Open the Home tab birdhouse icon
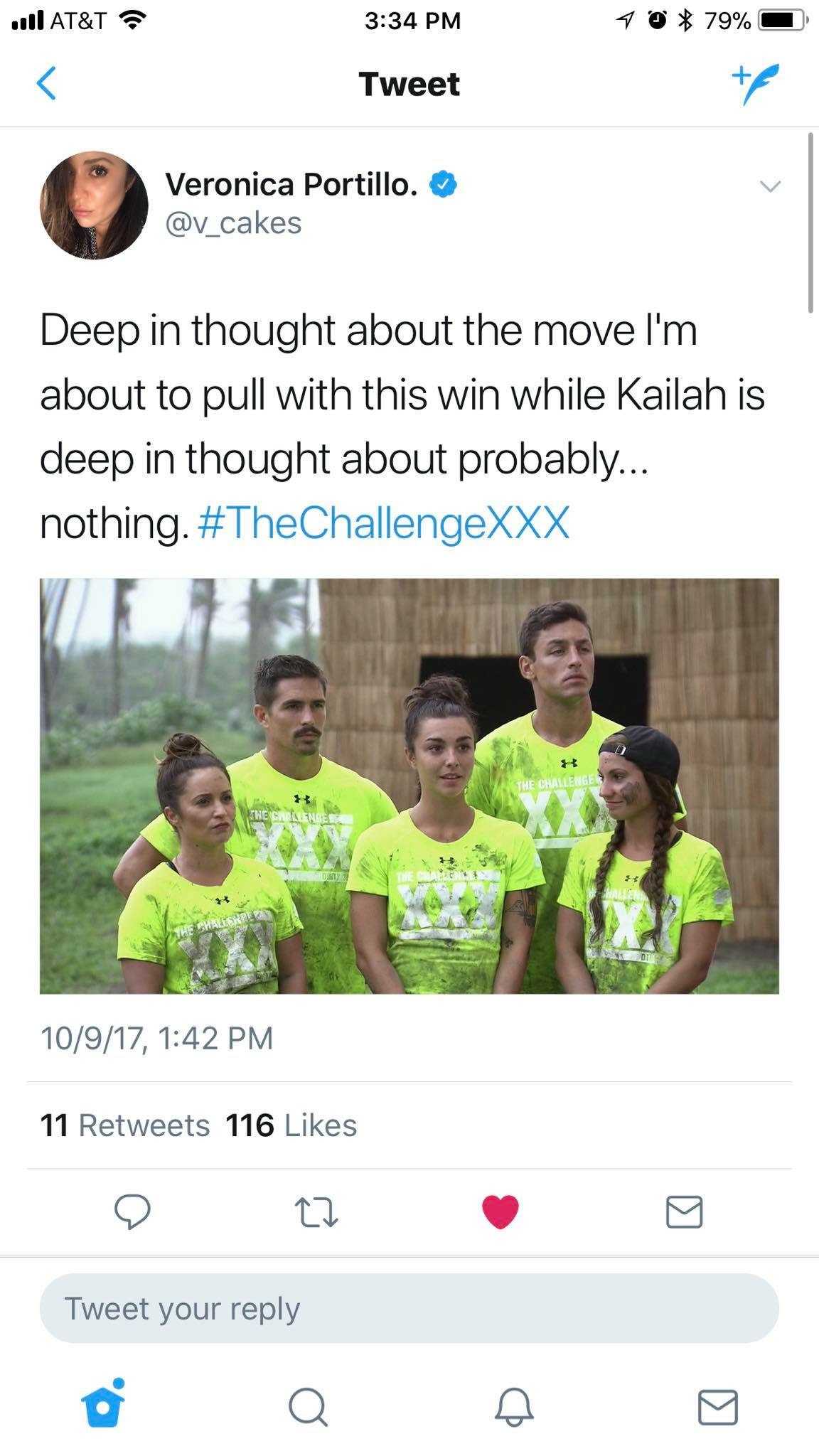The height and width of the screenshot is (1456, 819). click(x=103, y=1405)
